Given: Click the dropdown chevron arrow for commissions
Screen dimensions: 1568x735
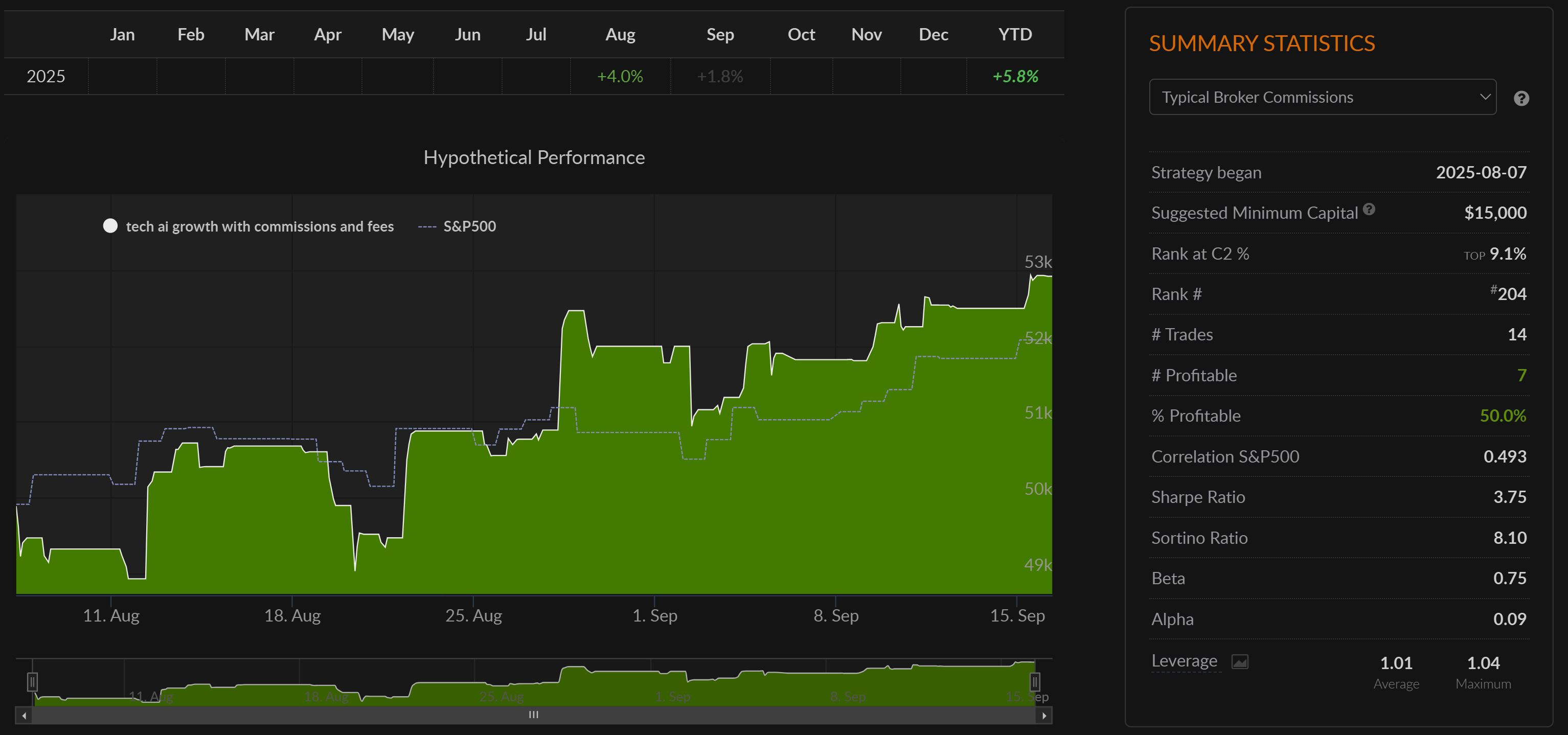Looking at the screenshot, I should point(1485,97).
